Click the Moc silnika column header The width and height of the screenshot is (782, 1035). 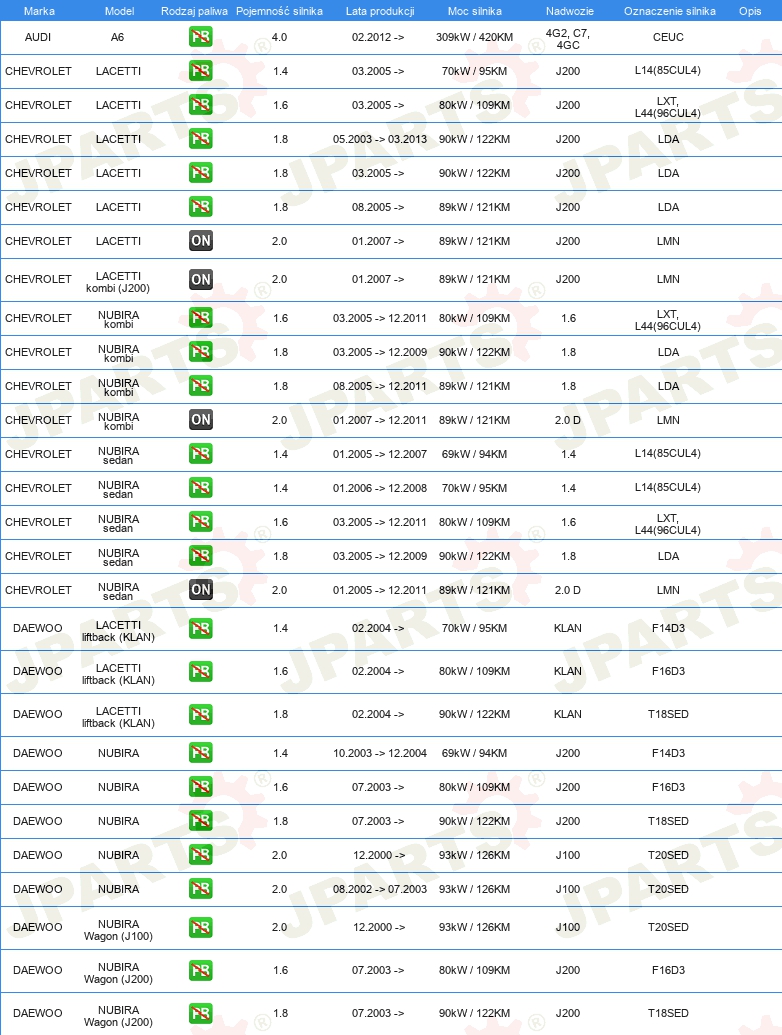(x=474, y=11)
